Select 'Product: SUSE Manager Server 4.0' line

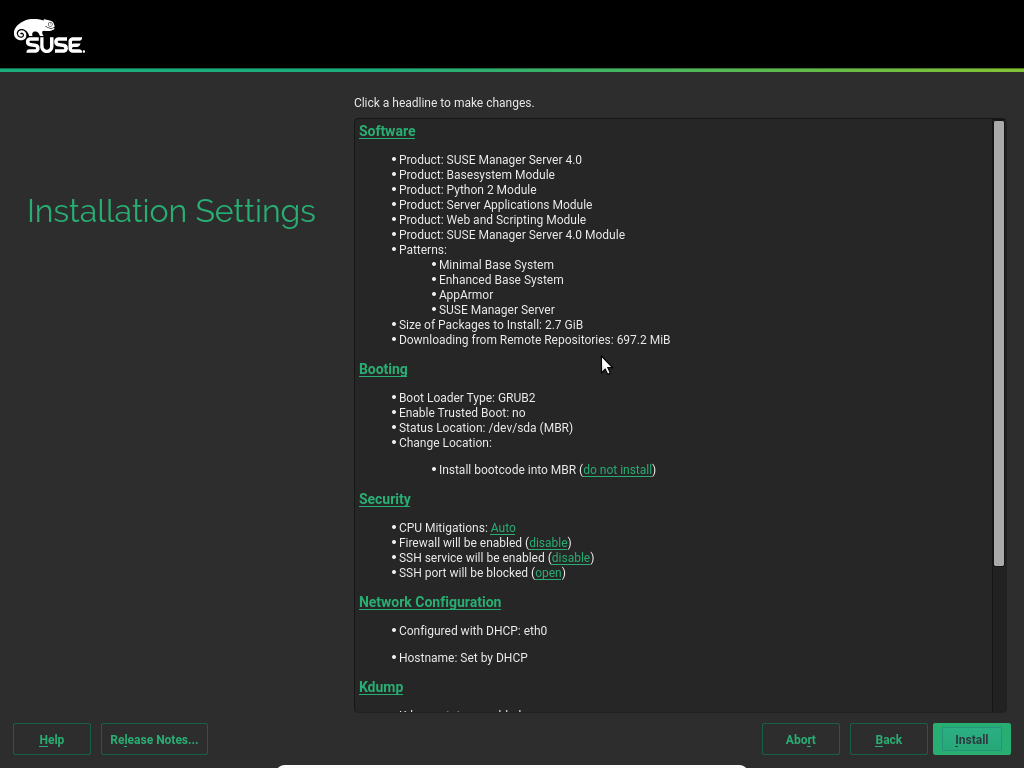coord(490,160)
